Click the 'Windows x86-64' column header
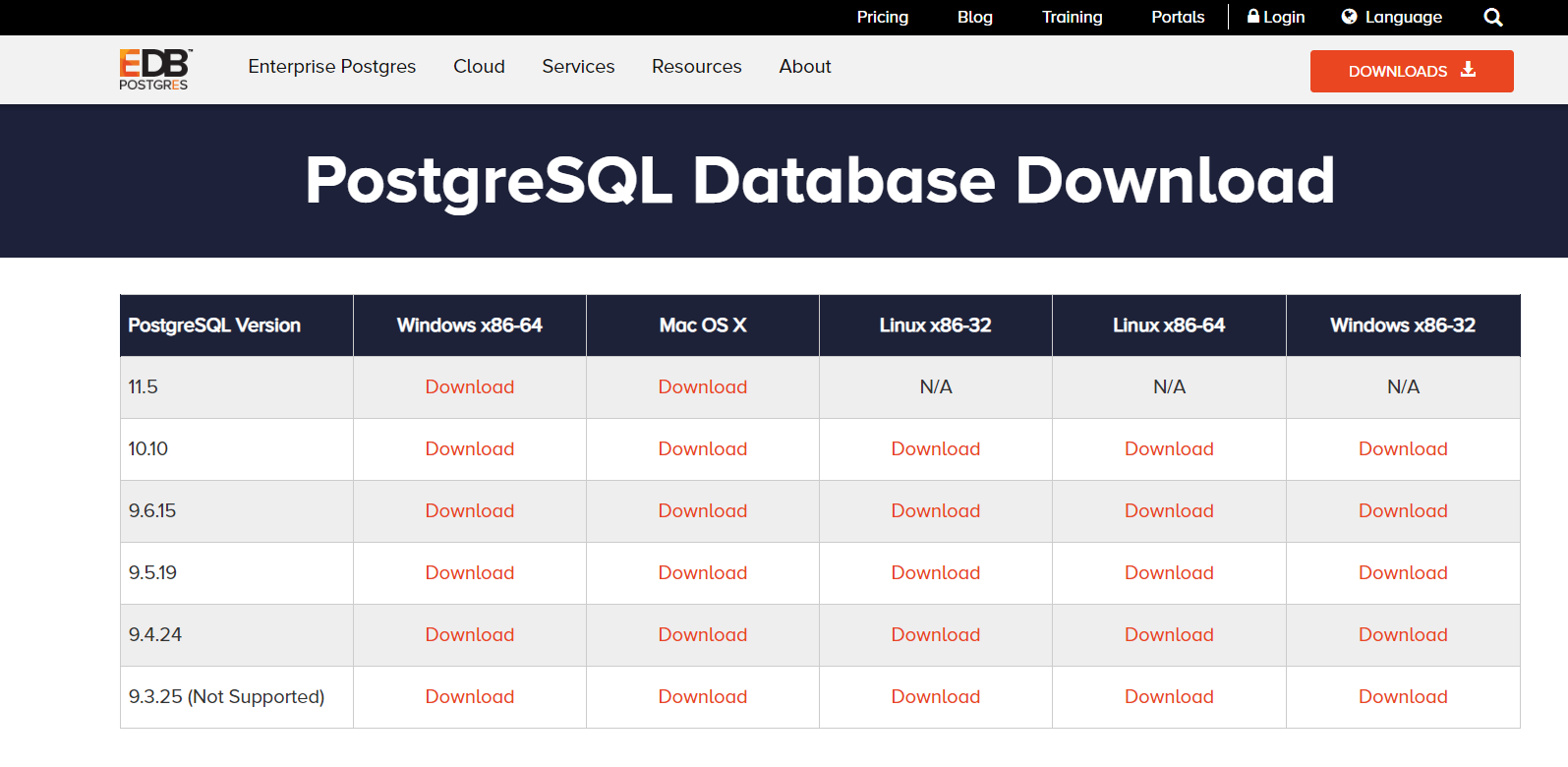1568x767 pixels. (470, 325)
